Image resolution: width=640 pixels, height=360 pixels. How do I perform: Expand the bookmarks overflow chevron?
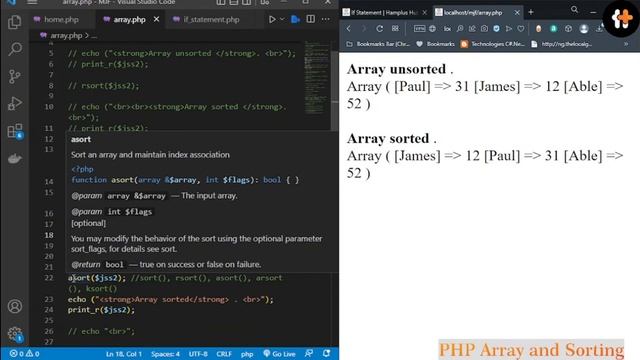coord(626,44)
